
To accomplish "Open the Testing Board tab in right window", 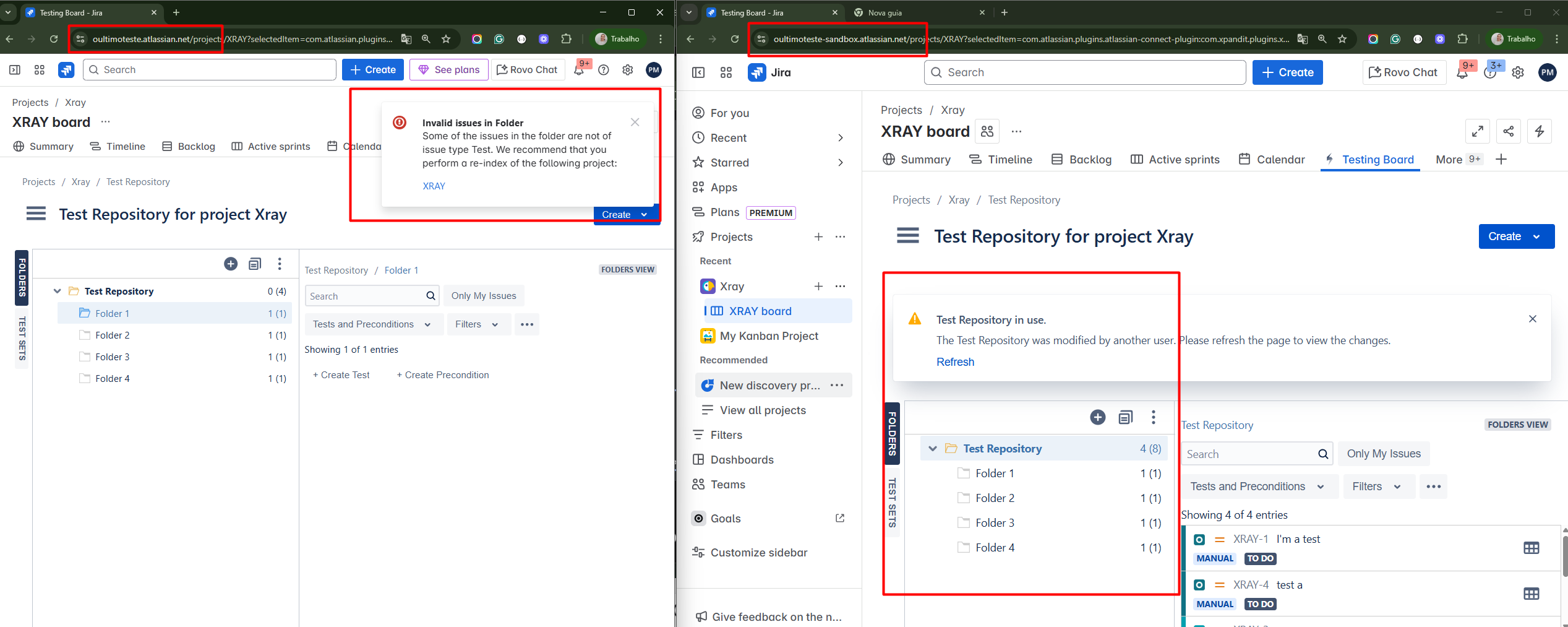I will point(1370,160).
